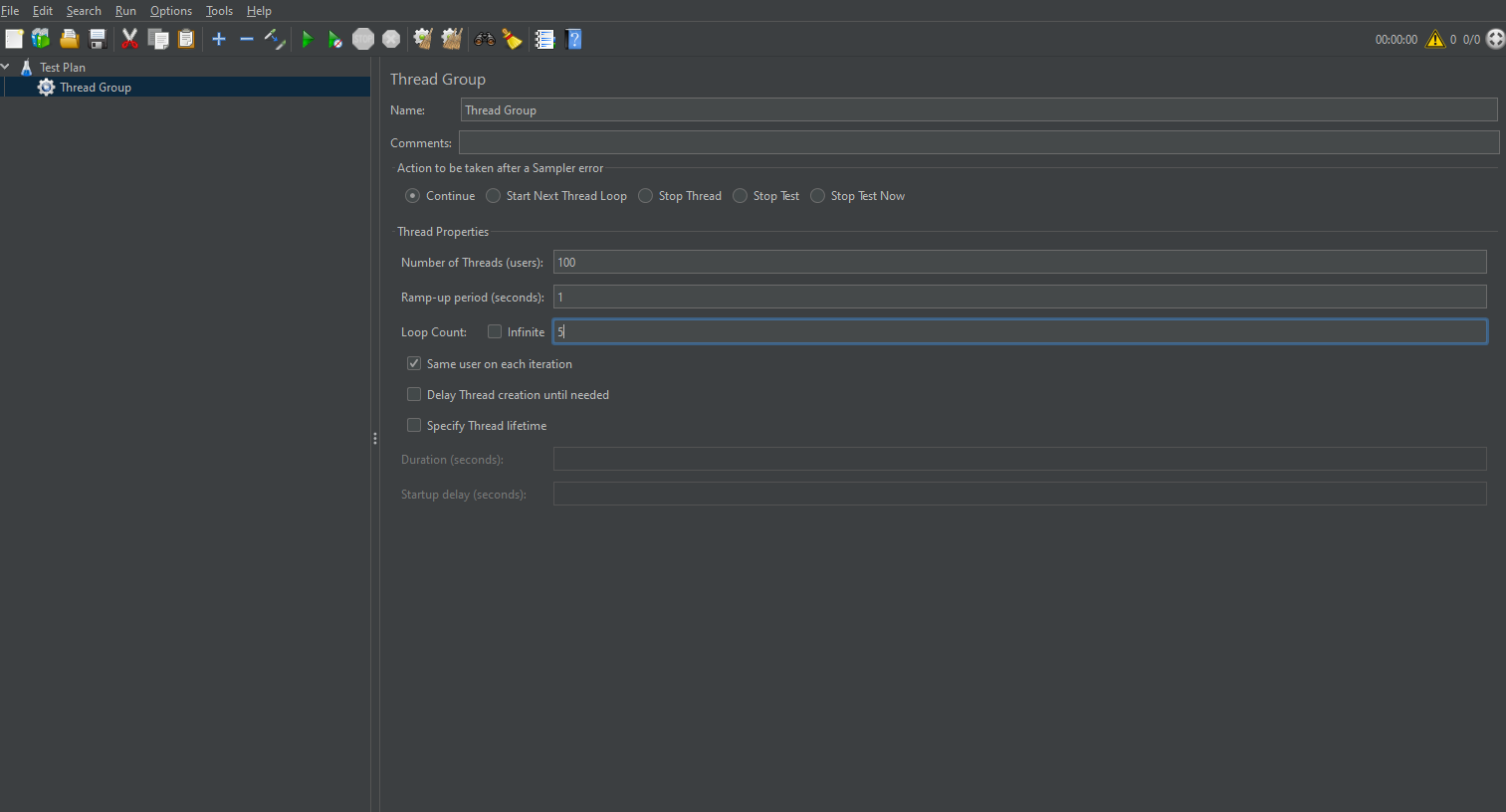Viewport: 1506px width, 812px height.
Task: Click the Help question mark icon
Action: (x=573, y=39)
